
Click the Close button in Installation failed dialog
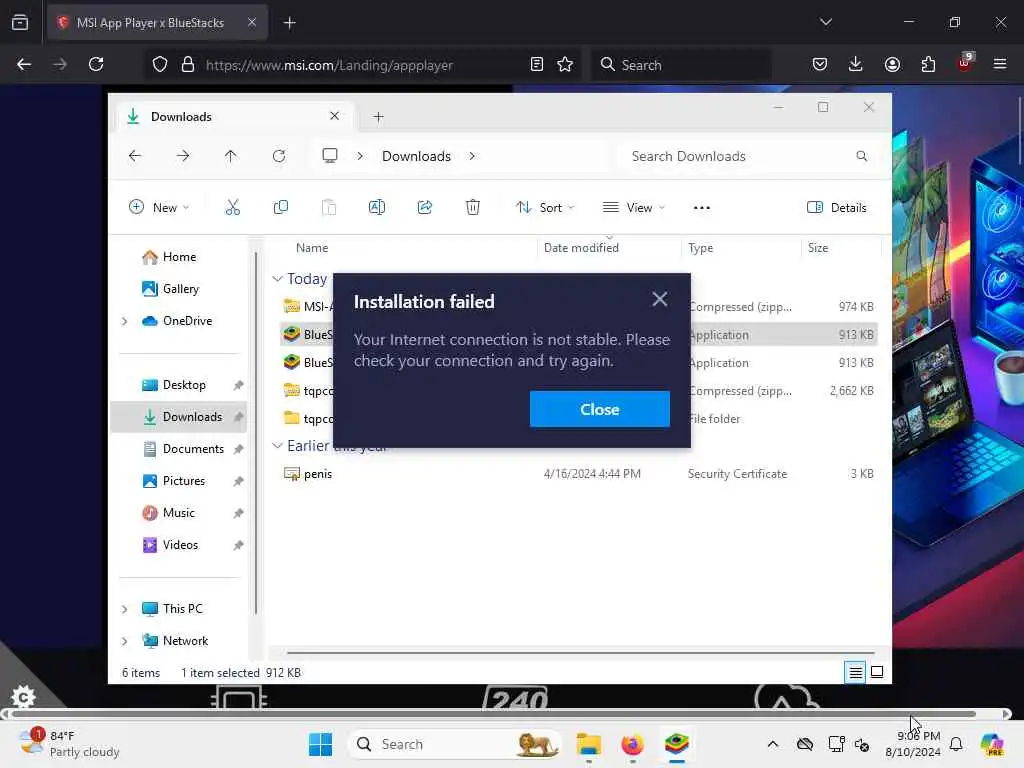(600, 409)
